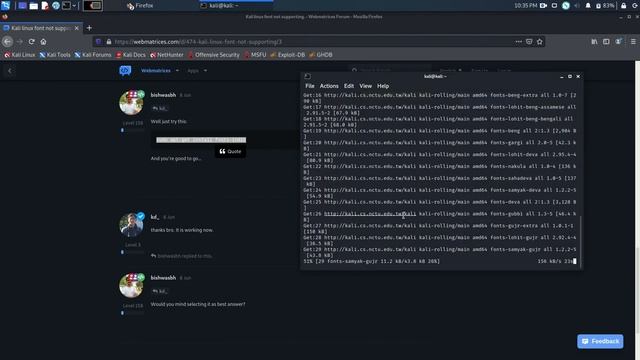The height and width of the screenshot is (360, 640).
Task: Click the highlighted code snippet in post
Action: point(201,140)
